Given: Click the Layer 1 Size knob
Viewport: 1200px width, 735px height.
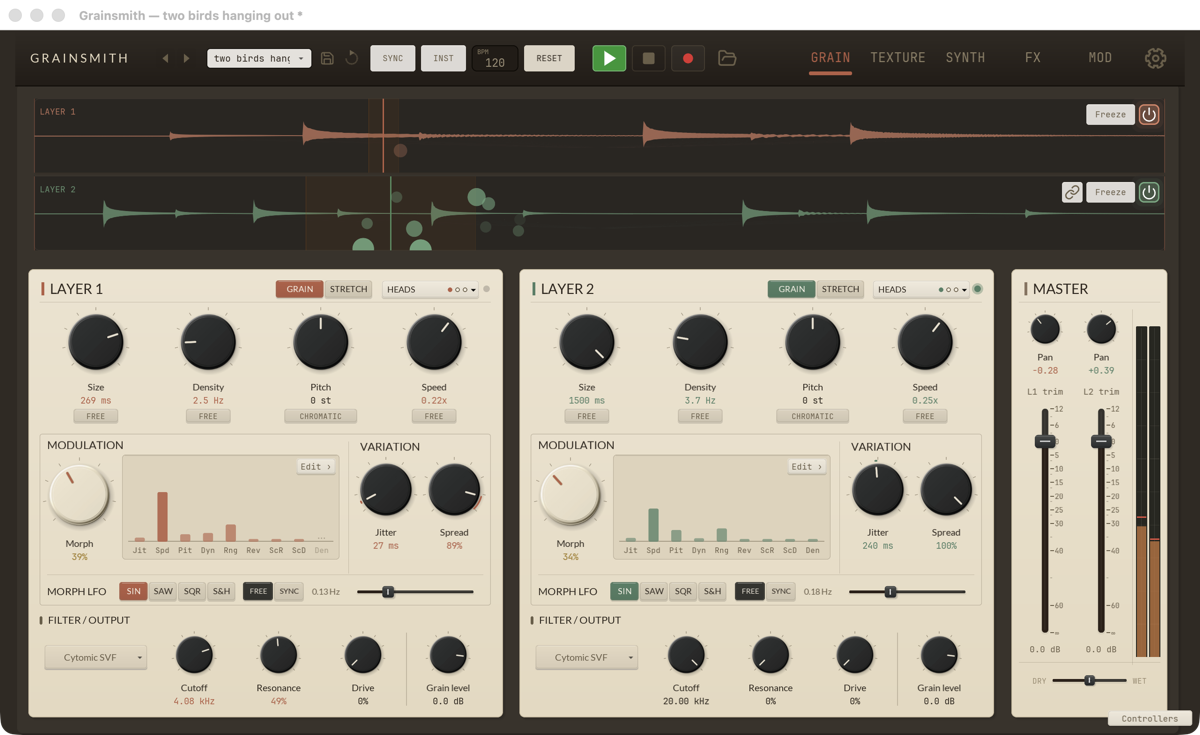Looking at the screenshot, I should (96, 342).
